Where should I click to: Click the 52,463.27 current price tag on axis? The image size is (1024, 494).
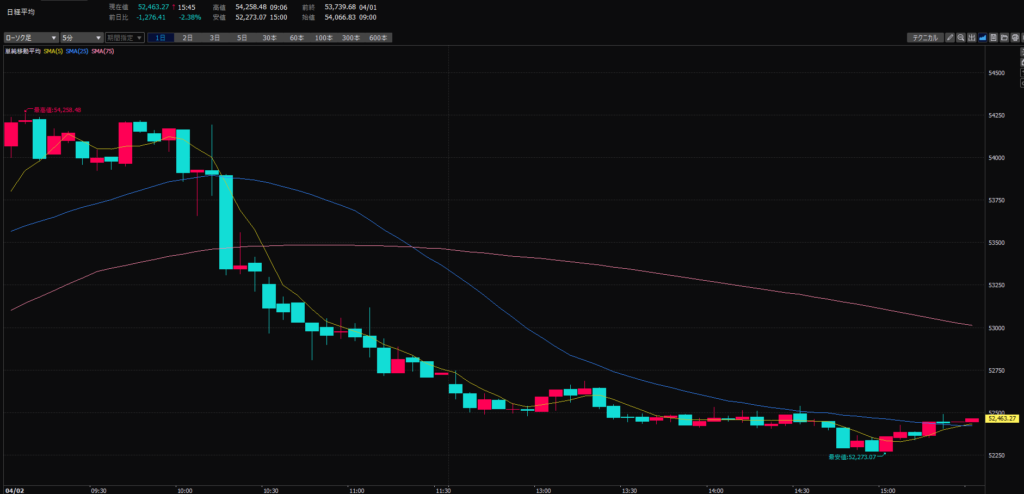1001,419
